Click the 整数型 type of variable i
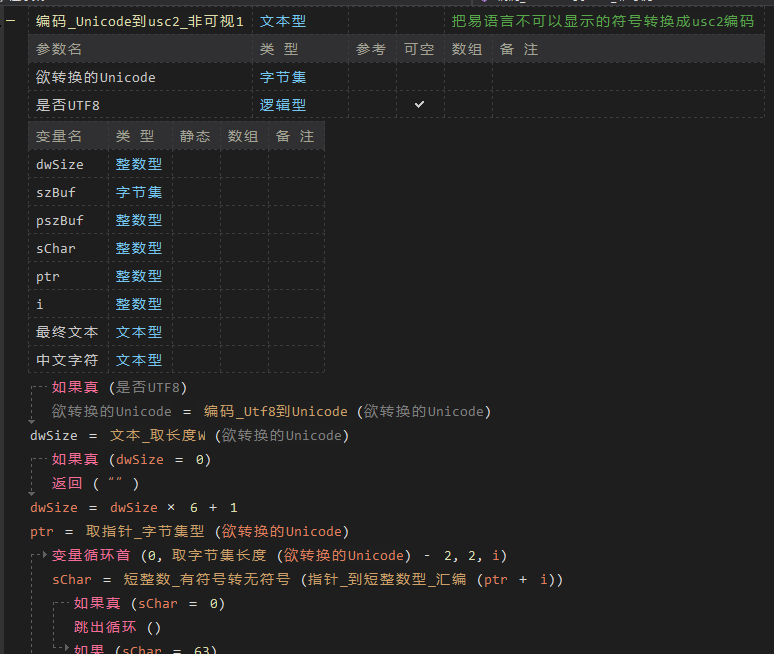Screen dimensions: 774x654 (x=139, y=305)
